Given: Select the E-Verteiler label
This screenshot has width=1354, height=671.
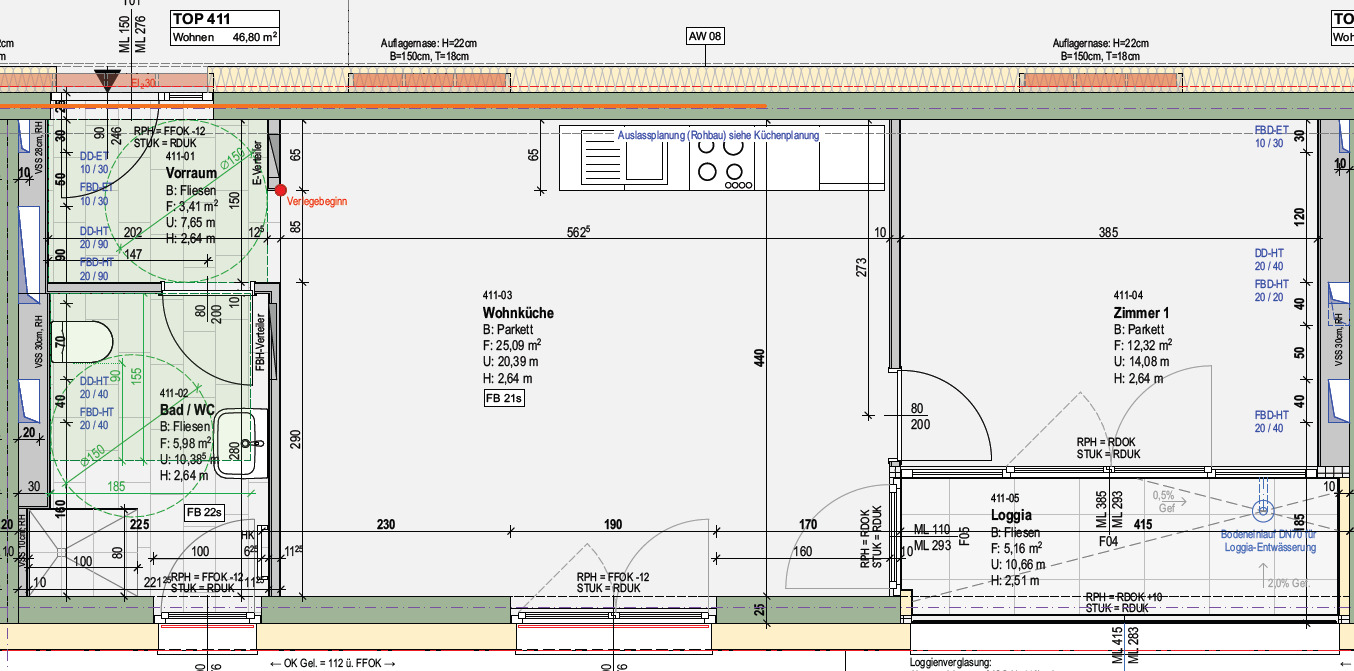Looking at the screenshot, I should [256, 163].
